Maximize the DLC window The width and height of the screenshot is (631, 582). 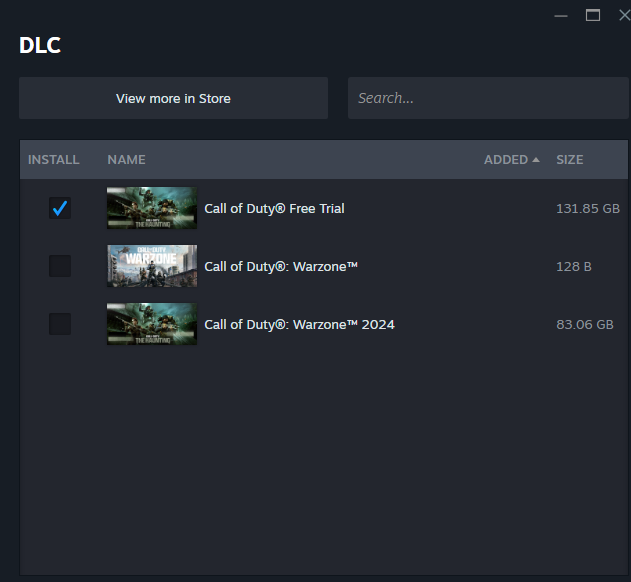coord(593,14)
